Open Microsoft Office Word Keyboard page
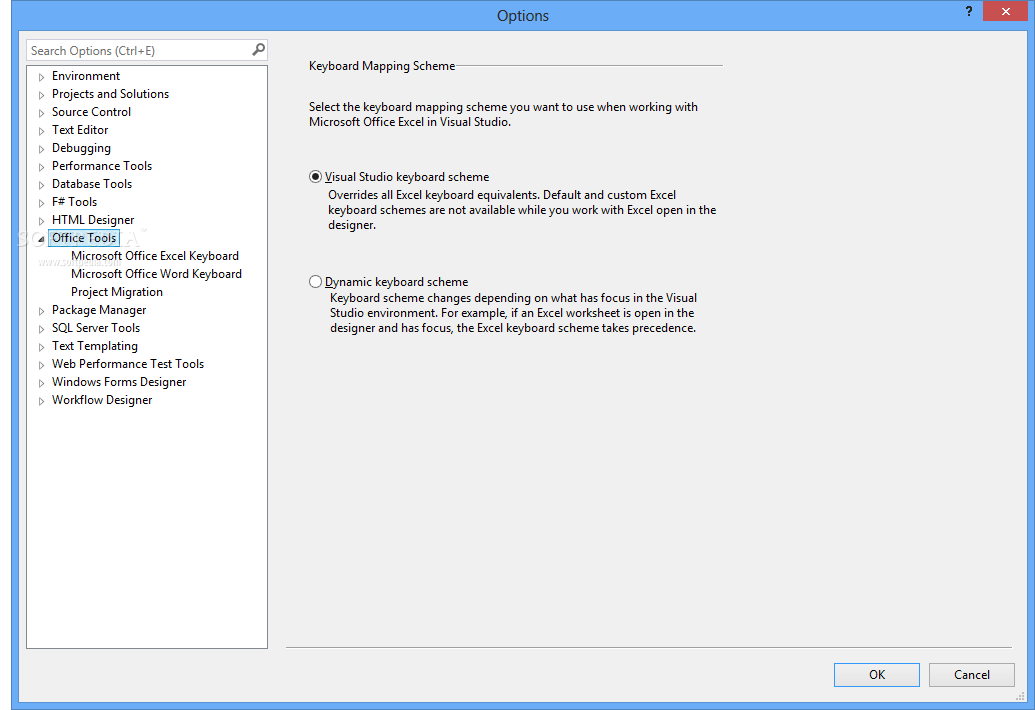 (156, 274)
